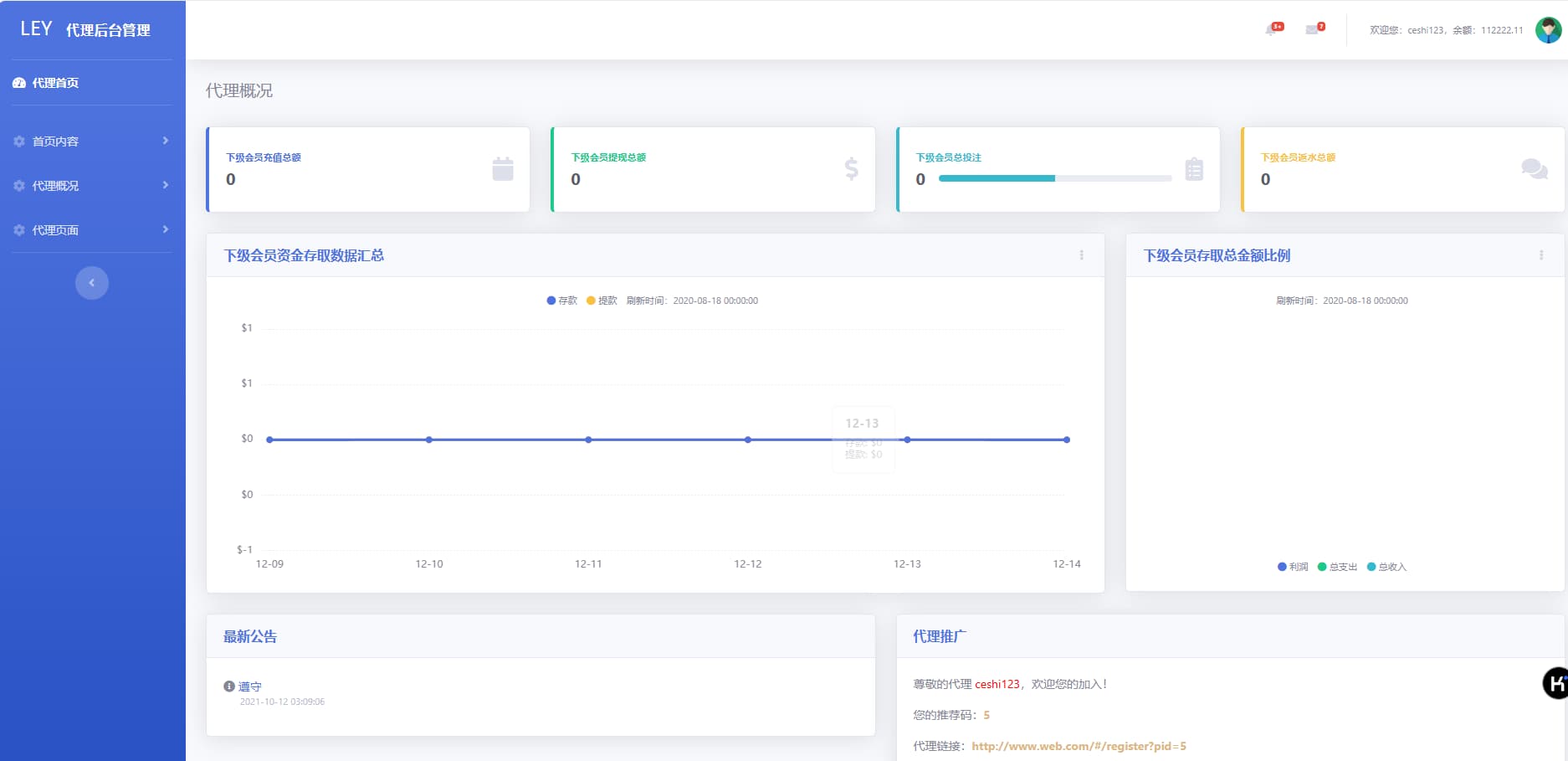Toggle the 利润 legend item in pie chart

(1293, 567)
